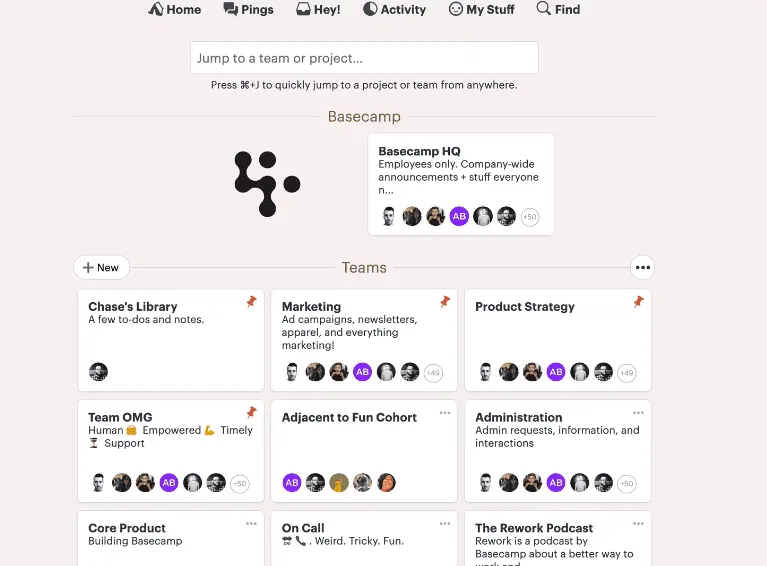767x566 pixels.
Task: Open the On Call card options menu
Action: [445, 523]
